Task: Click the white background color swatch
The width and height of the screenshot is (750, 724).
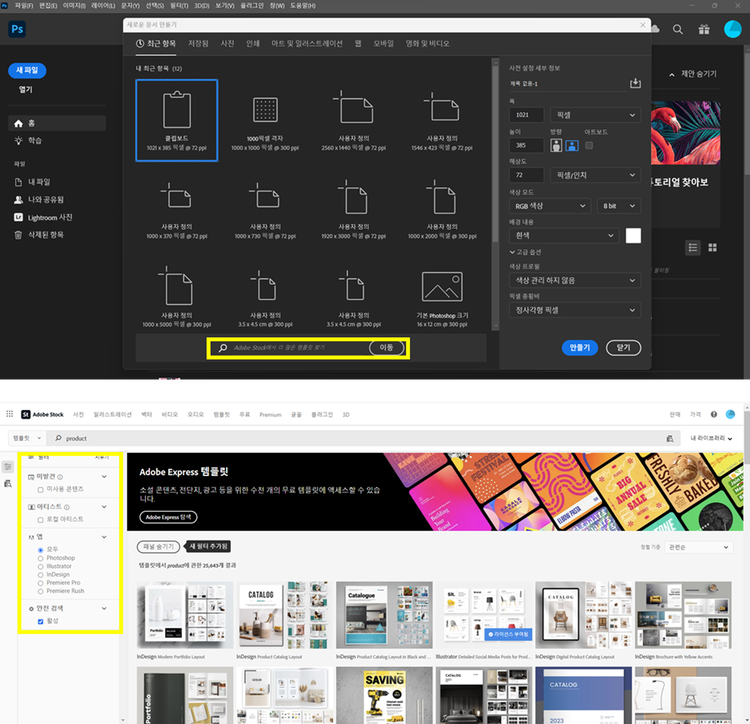Action: [633, 235]
